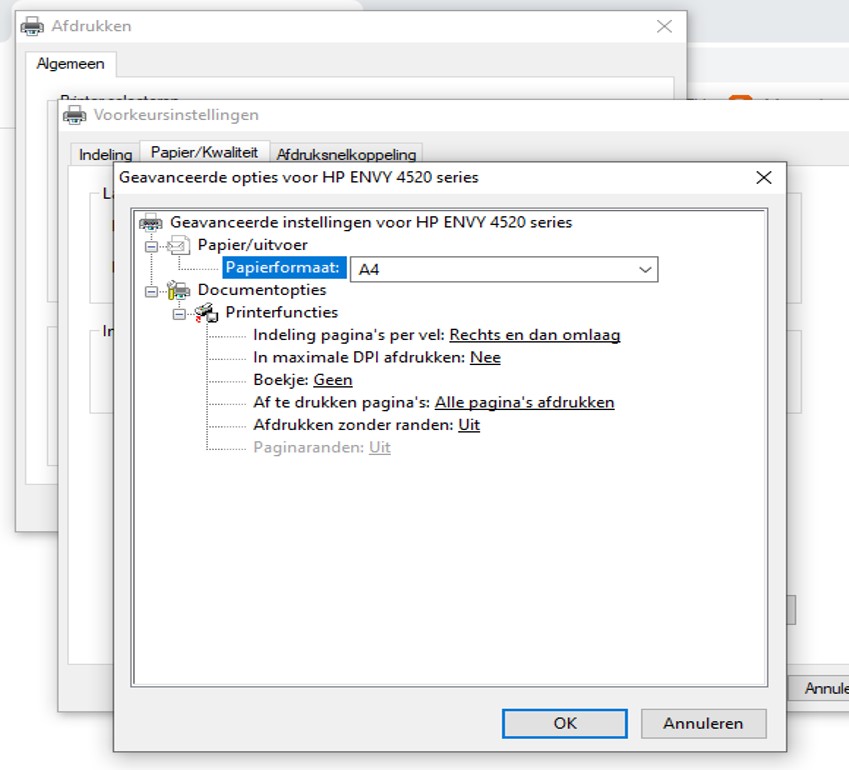Click Annuleren in advanced options dialog
849x770 pixels.
[703, 723]
